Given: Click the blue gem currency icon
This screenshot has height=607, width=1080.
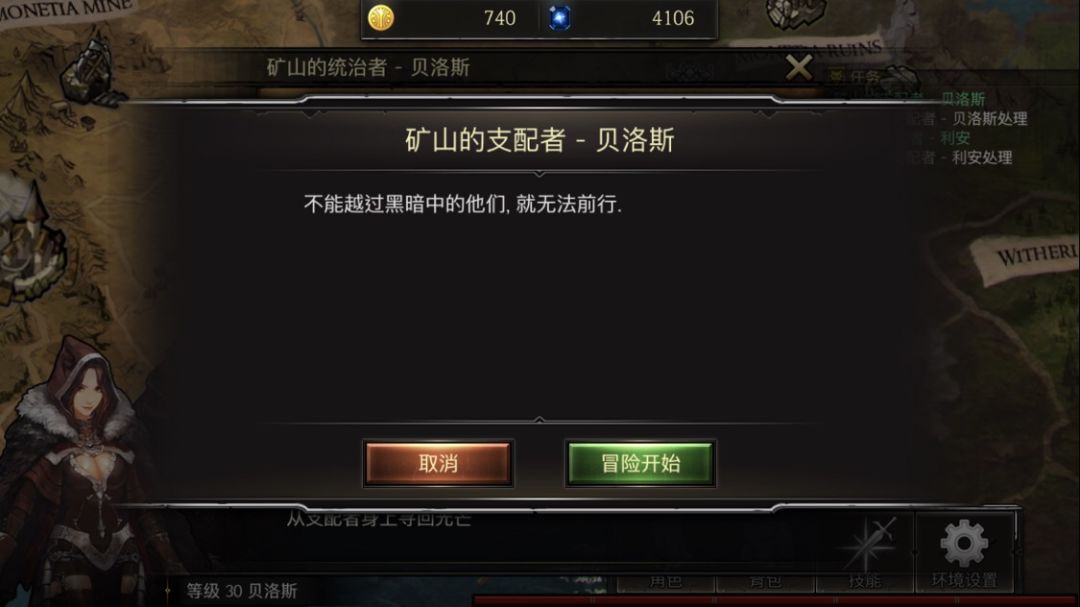Looking at the screenshot, I should coord(559,18).
